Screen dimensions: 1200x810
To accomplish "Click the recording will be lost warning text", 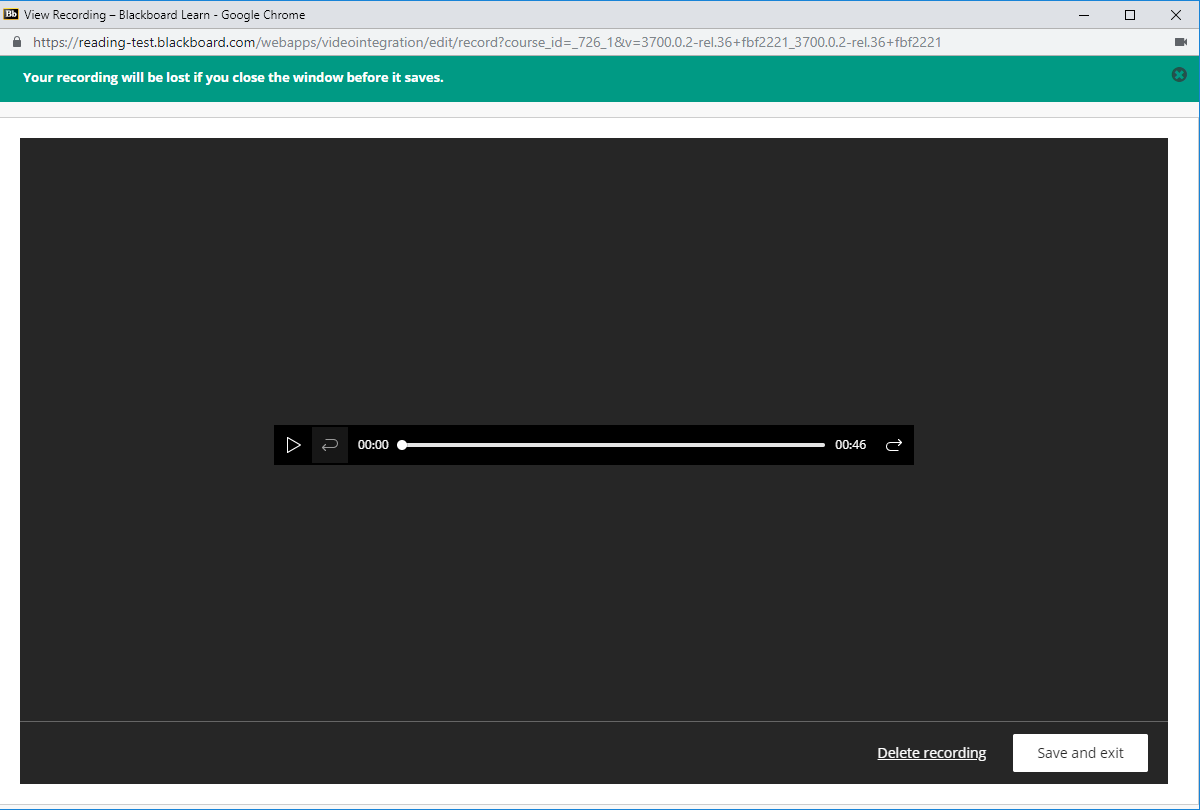I will click(x=233, y=77).
